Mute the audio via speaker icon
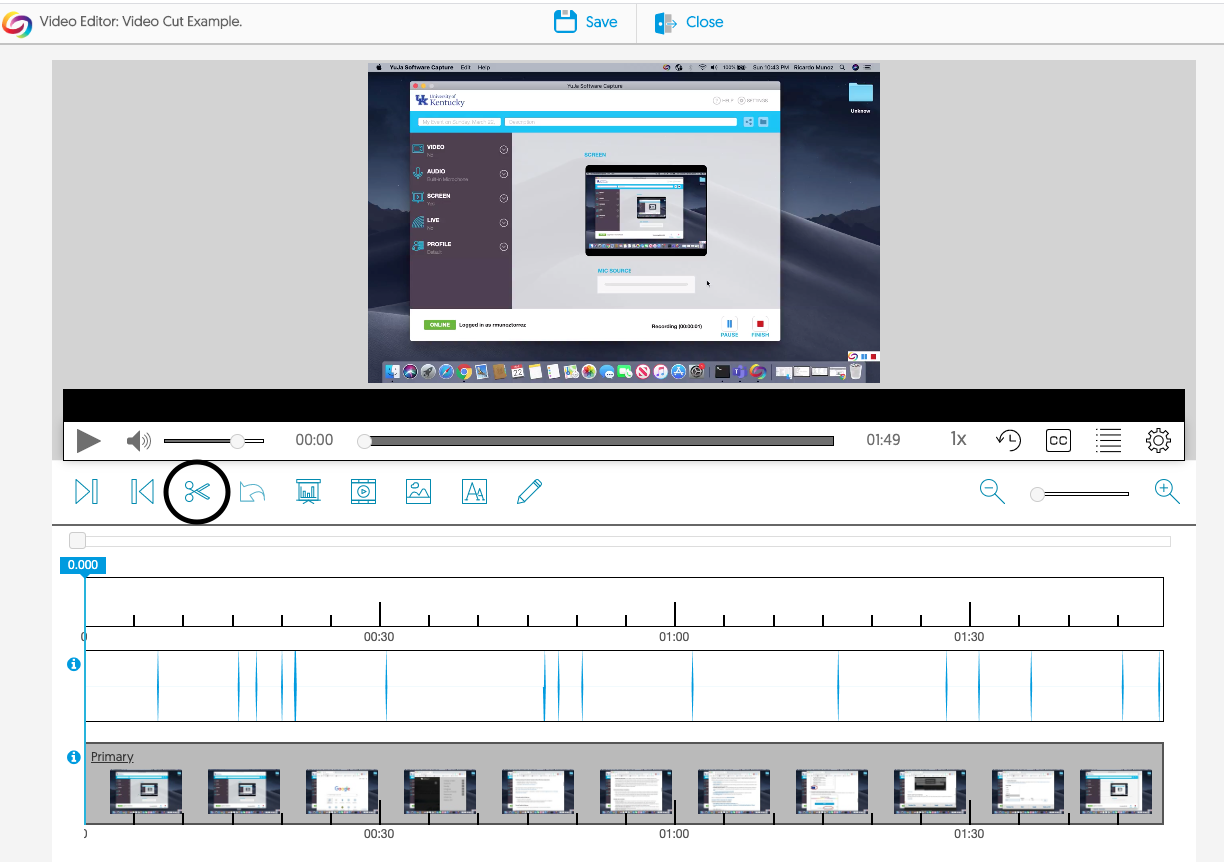Screen dimensions: 1224x862 (x=138, y=440)
